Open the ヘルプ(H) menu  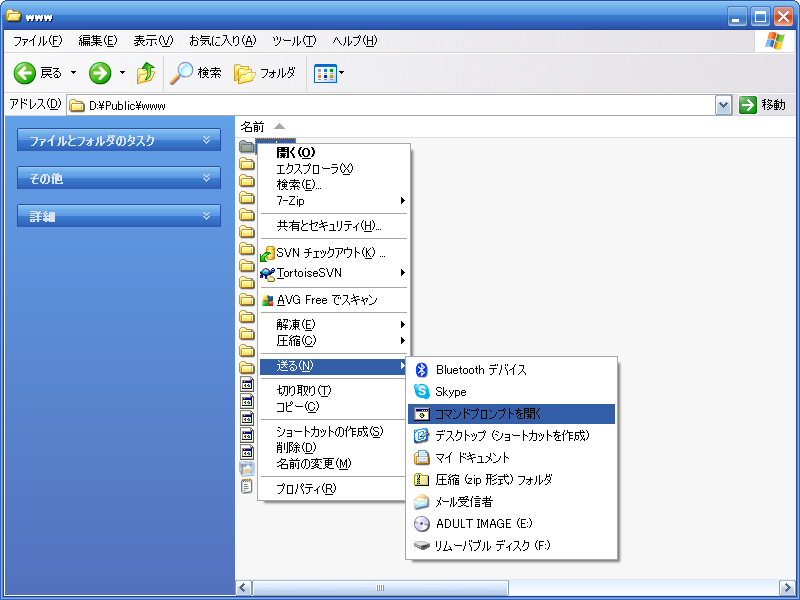pos(355,41)
